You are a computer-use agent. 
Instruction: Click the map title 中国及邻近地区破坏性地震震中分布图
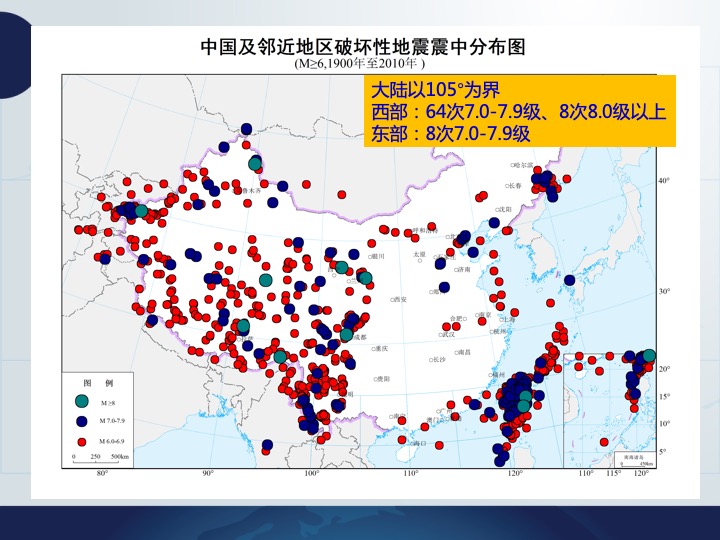pyautogui.click(x=362, y=47)
